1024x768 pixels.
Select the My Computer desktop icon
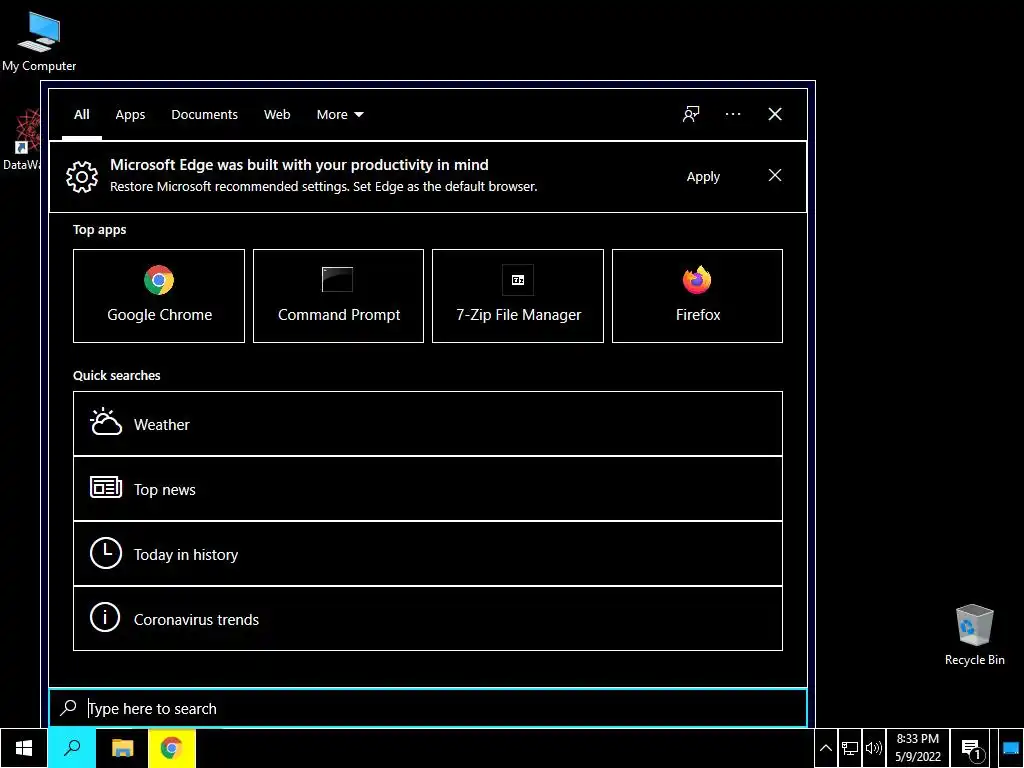click(39, 41)
